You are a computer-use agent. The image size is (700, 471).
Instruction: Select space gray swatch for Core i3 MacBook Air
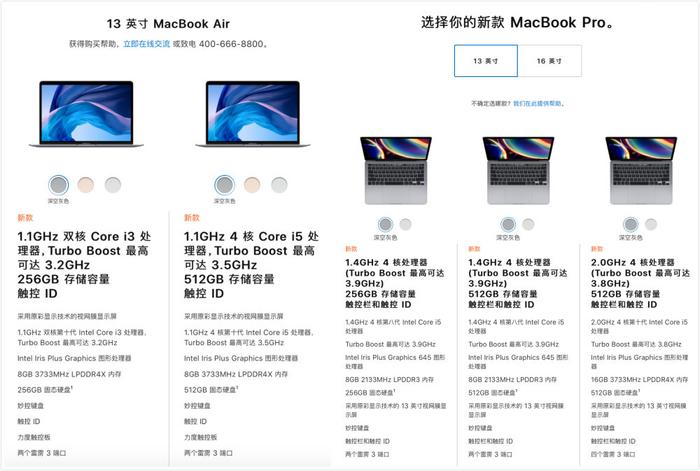58,184
